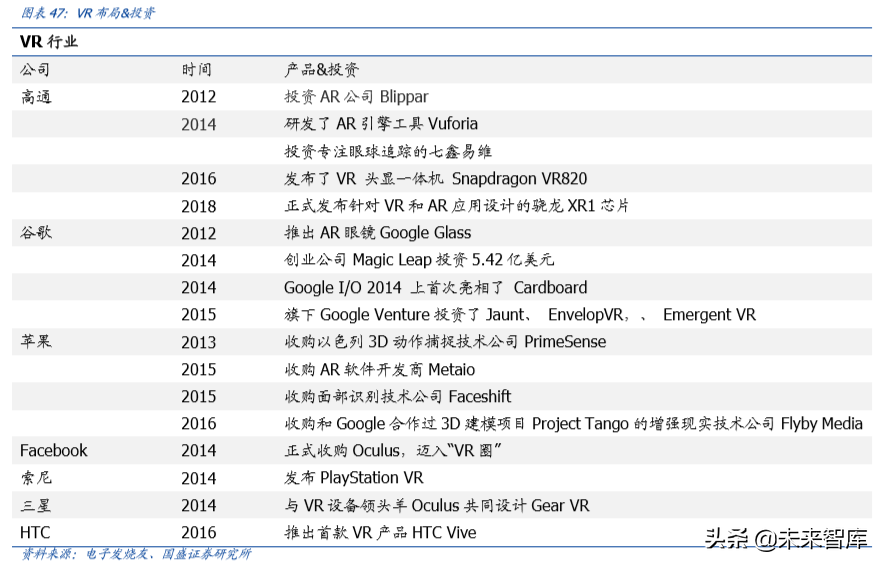Select the company cell '高通'
Screen dimensions: 884x567
[x=36, y=97]
